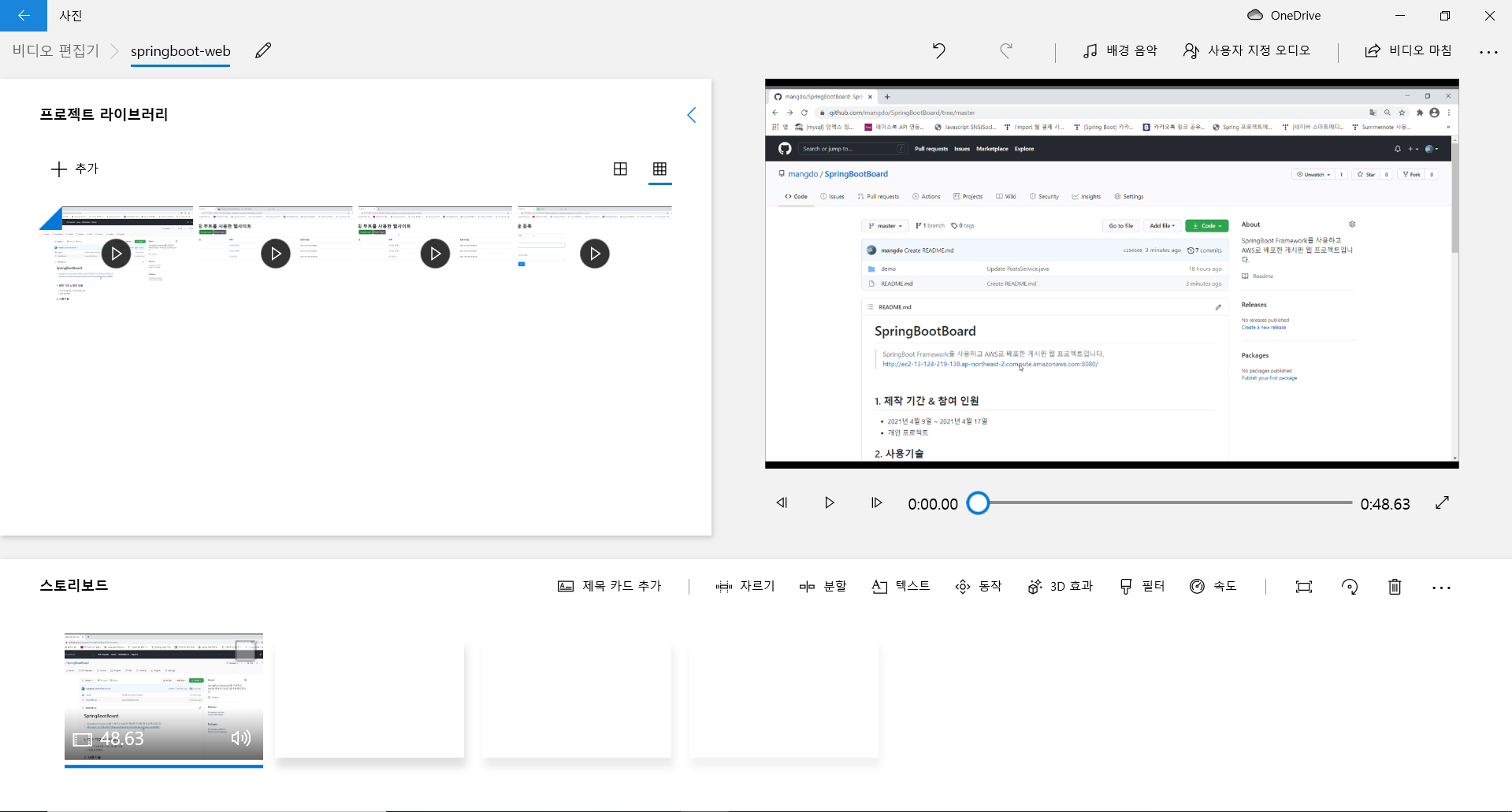The height and width of the screenshot is (812, 1512).
Task: Open background music options
Action: point(1120,50)
